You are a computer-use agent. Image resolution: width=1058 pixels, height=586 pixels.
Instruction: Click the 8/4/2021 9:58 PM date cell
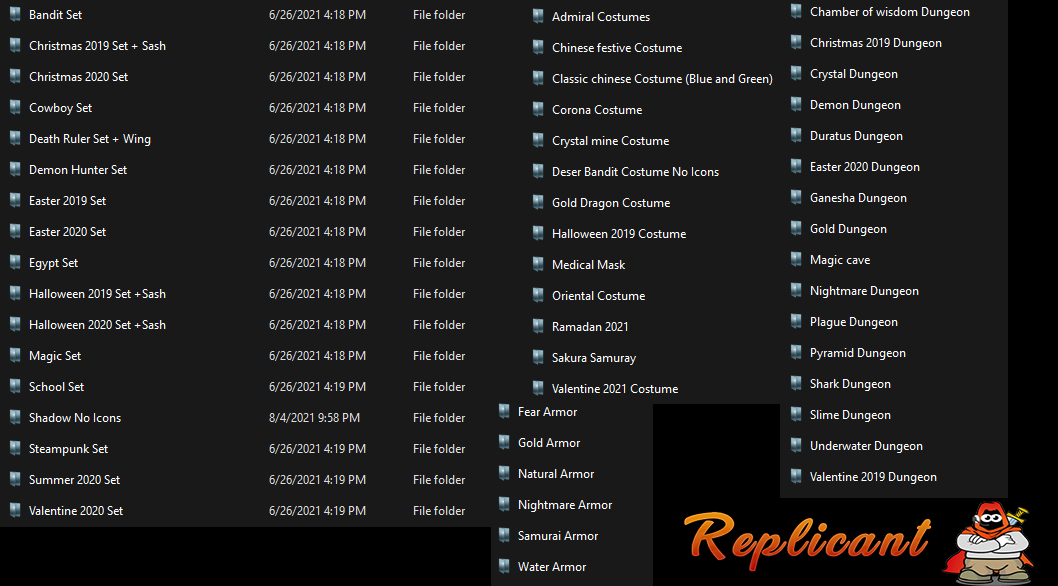tap(314, 417)
